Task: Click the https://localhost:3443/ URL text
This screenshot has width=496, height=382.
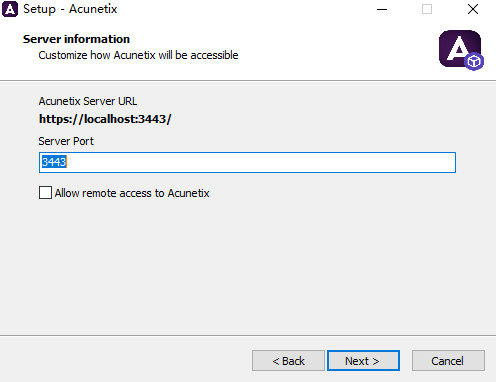Action: pyautogui.click(x=105, y=119)
